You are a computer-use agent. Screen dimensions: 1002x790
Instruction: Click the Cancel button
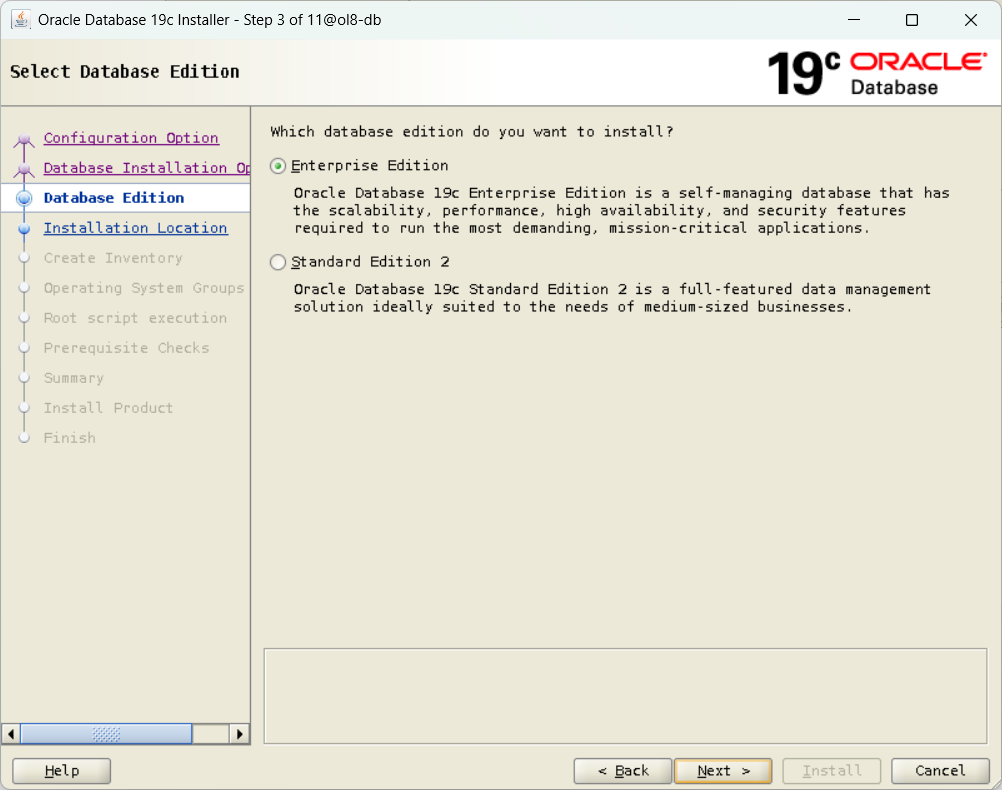pyautogui.click(x=940, y=771)
